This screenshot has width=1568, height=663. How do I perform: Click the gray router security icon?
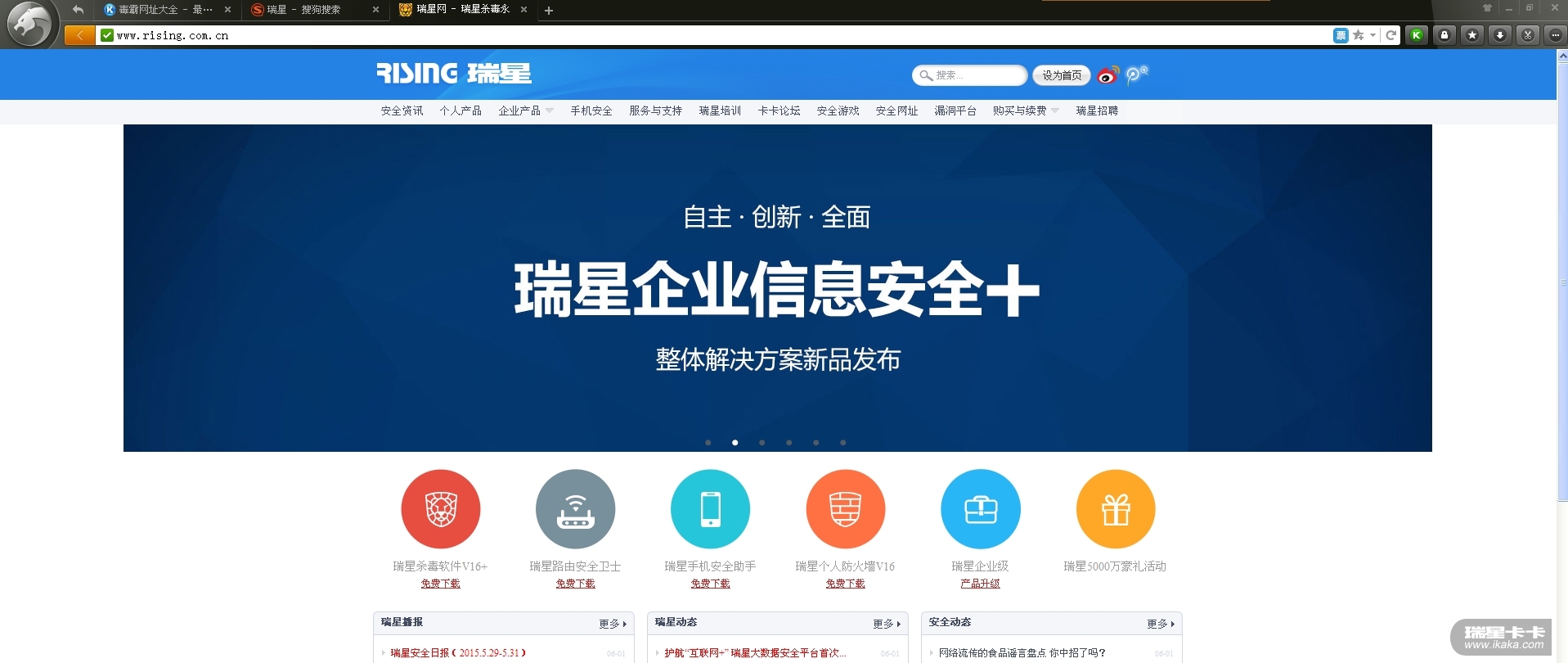pos(576,509)
